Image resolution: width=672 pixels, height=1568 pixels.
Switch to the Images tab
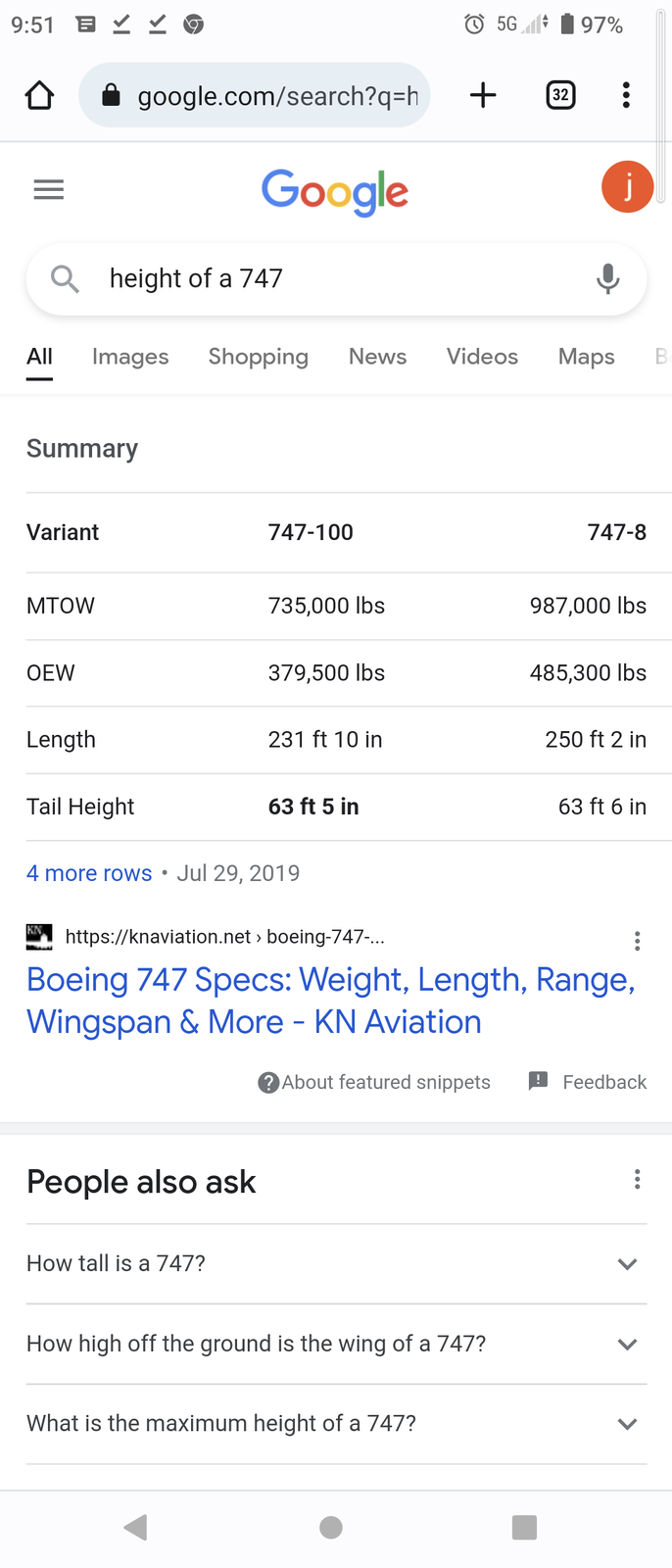[x=130, y=357]
